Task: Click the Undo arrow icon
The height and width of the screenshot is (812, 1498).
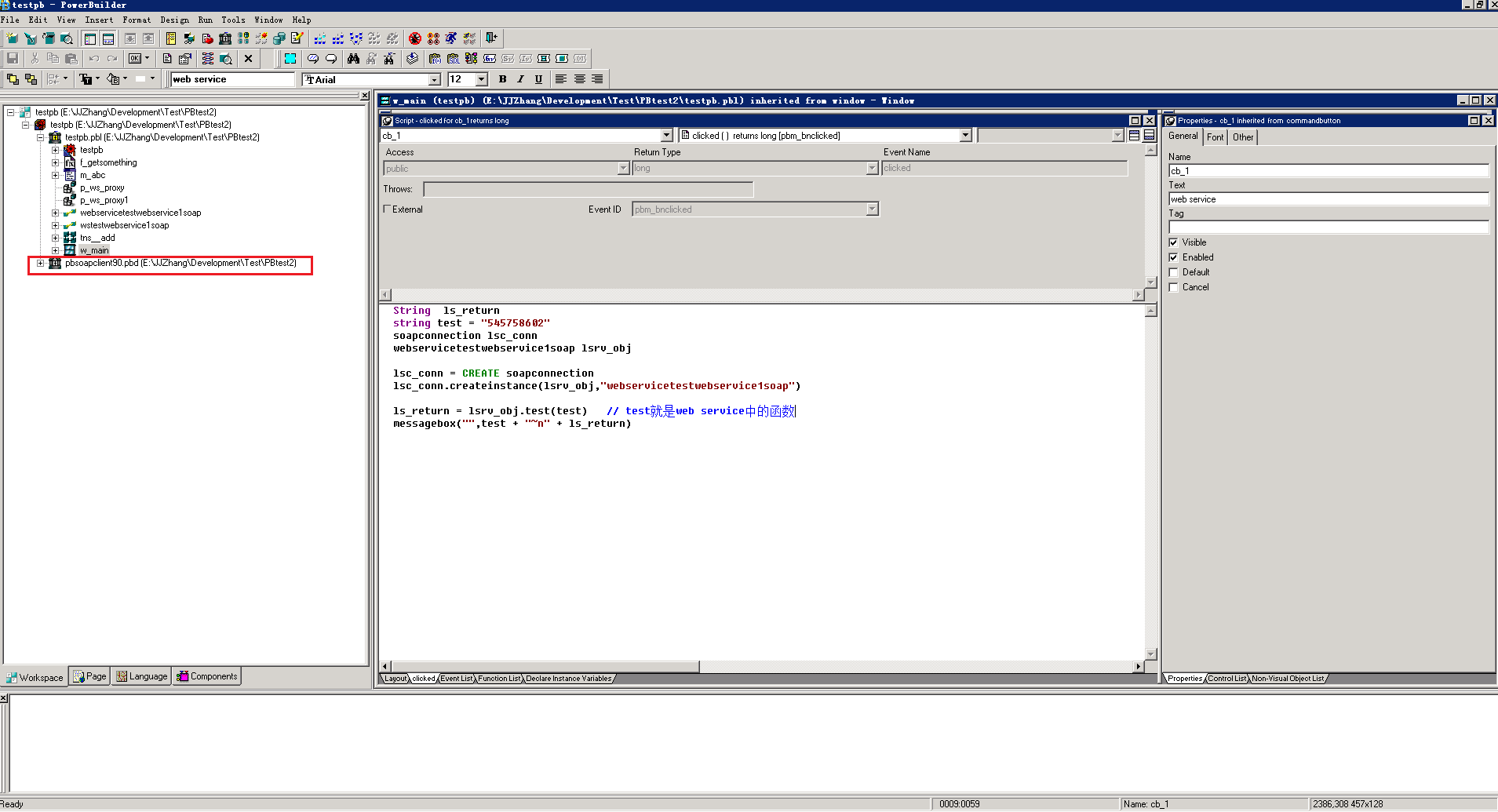Action: [x=93, y=58]
